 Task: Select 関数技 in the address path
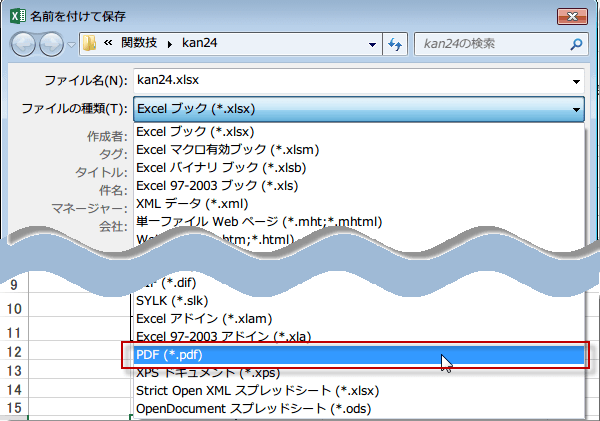pos(139,42)
